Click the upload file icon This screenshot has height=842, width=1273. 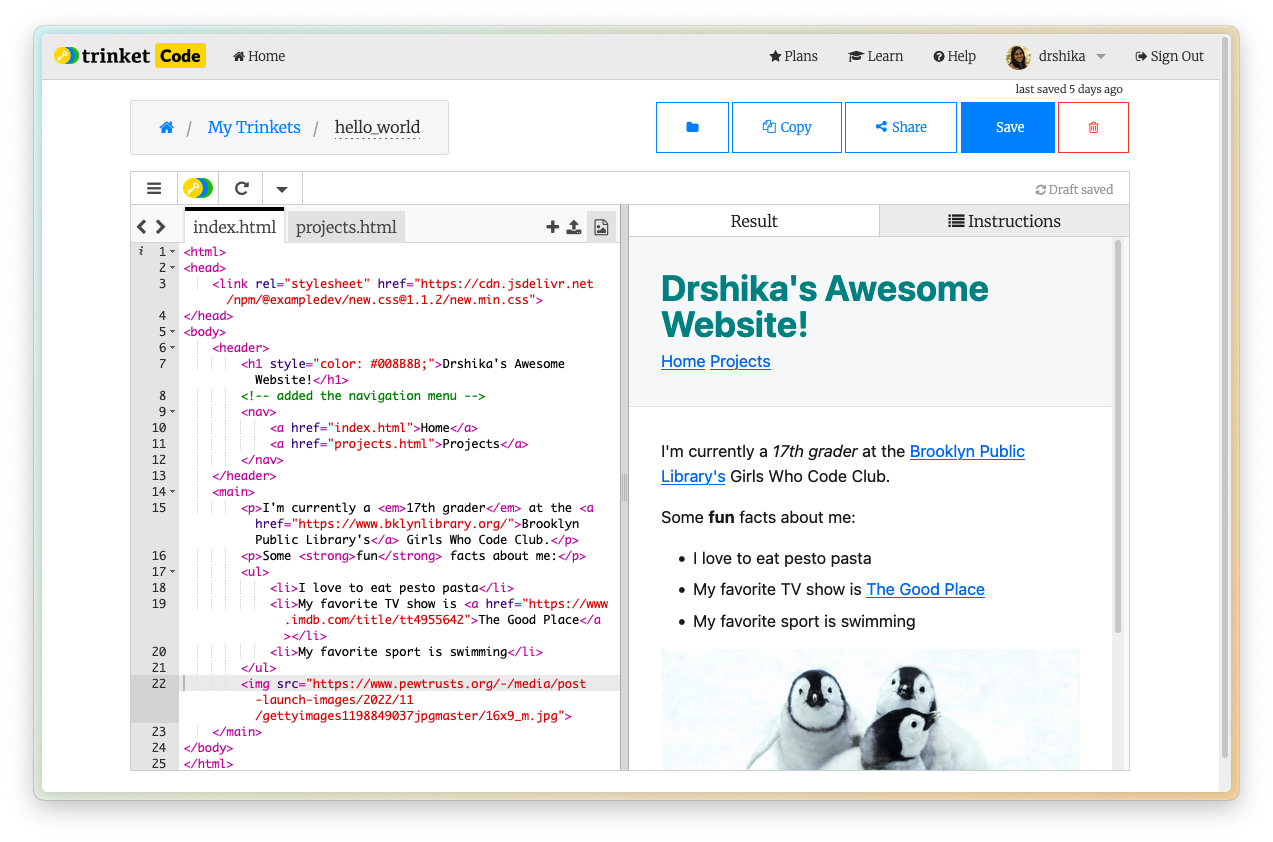574,227
